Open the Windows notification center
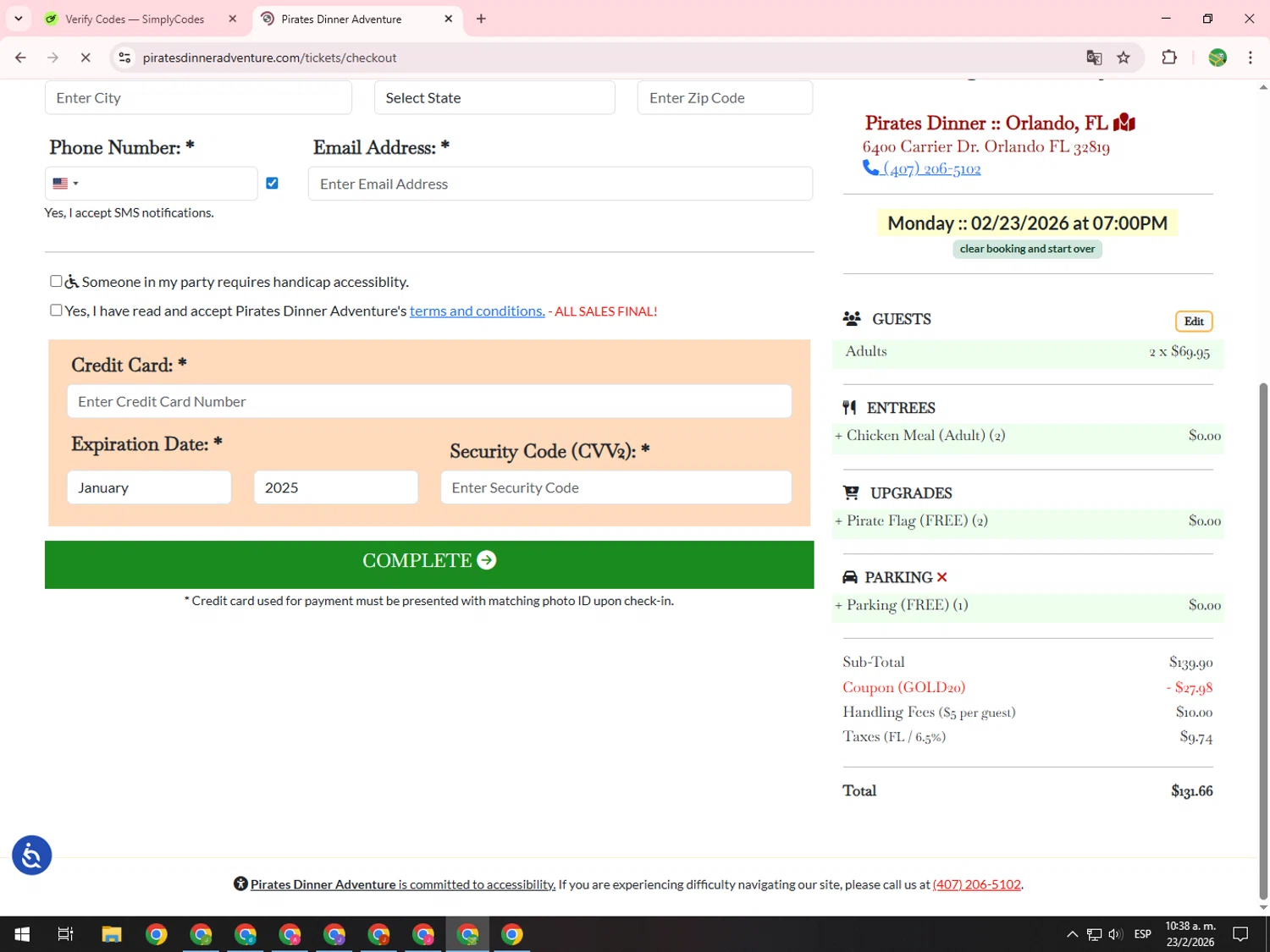The width and height of the screenshot is (1270, 952). pyautogui.click(x=1240, y=934)
